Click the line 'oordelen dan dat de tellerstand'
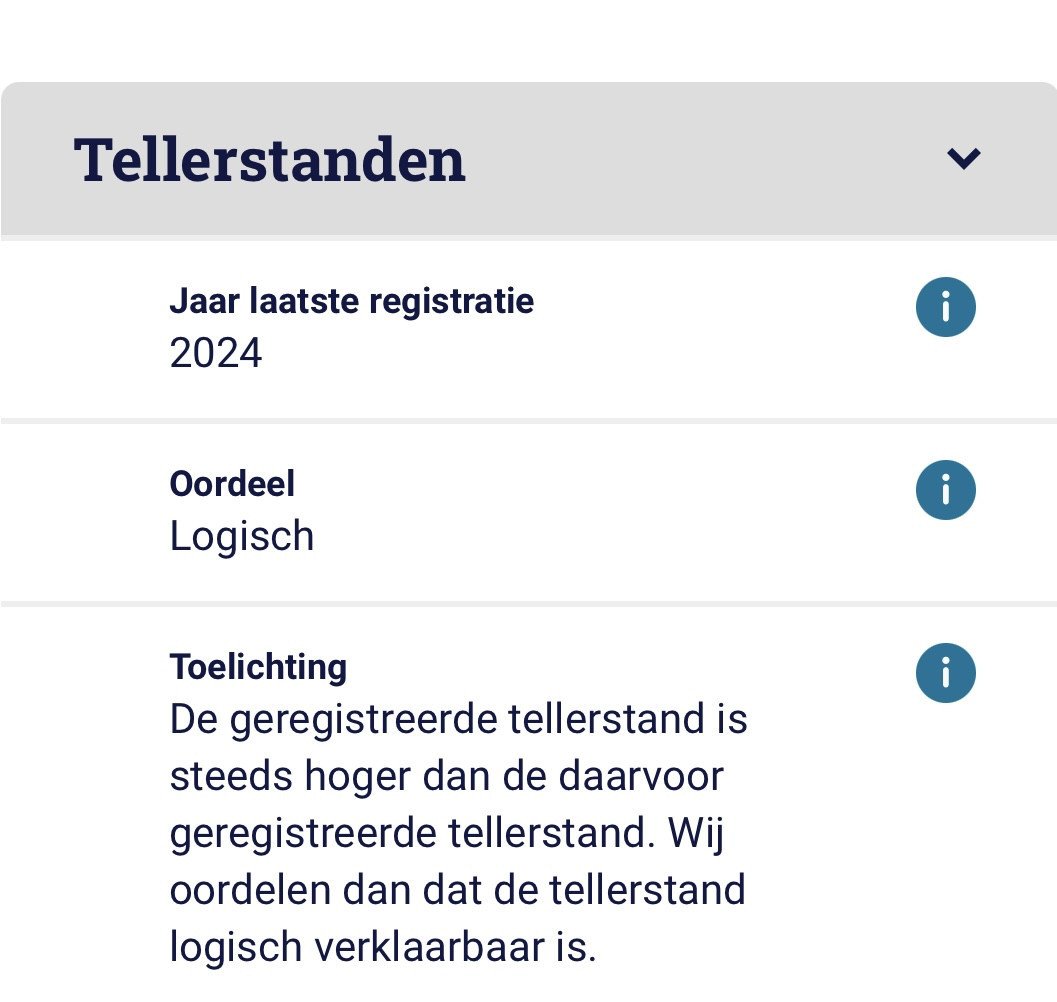 click(x=458, y=890)
